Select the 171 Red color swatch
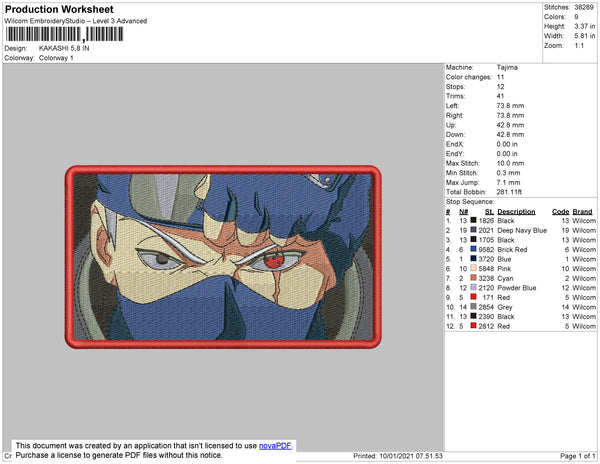 pyautogui.click(x=473, y=297)
